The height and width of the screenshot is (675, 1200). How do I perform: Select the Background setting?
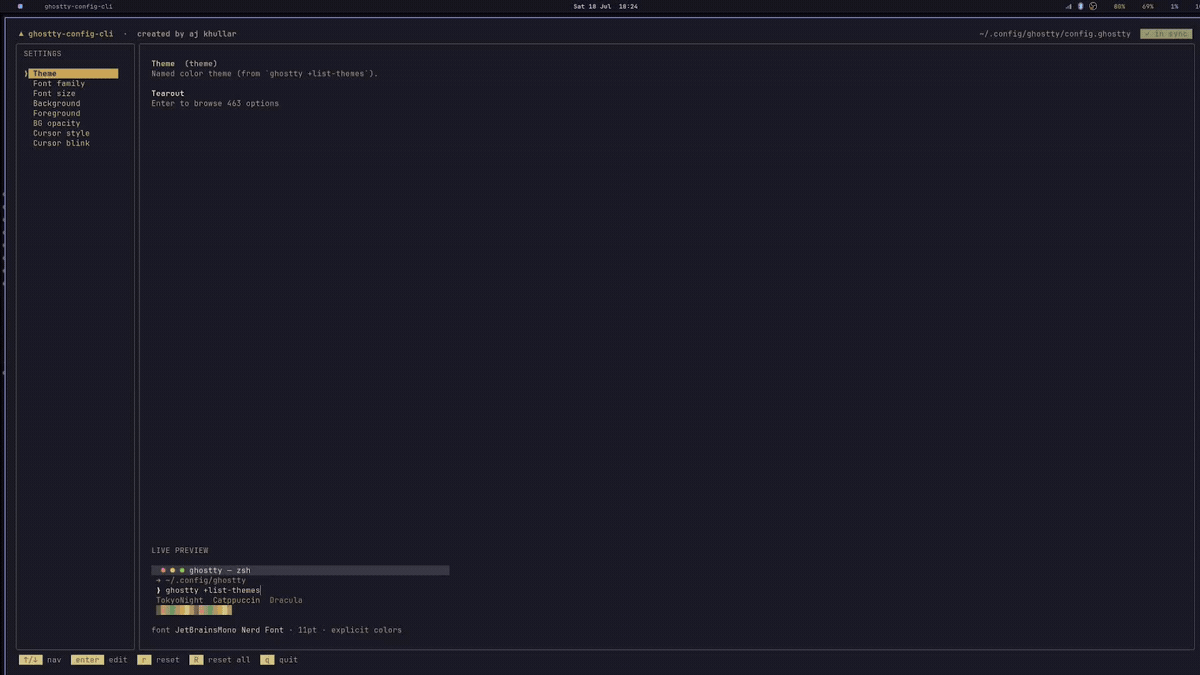point(57,104)
